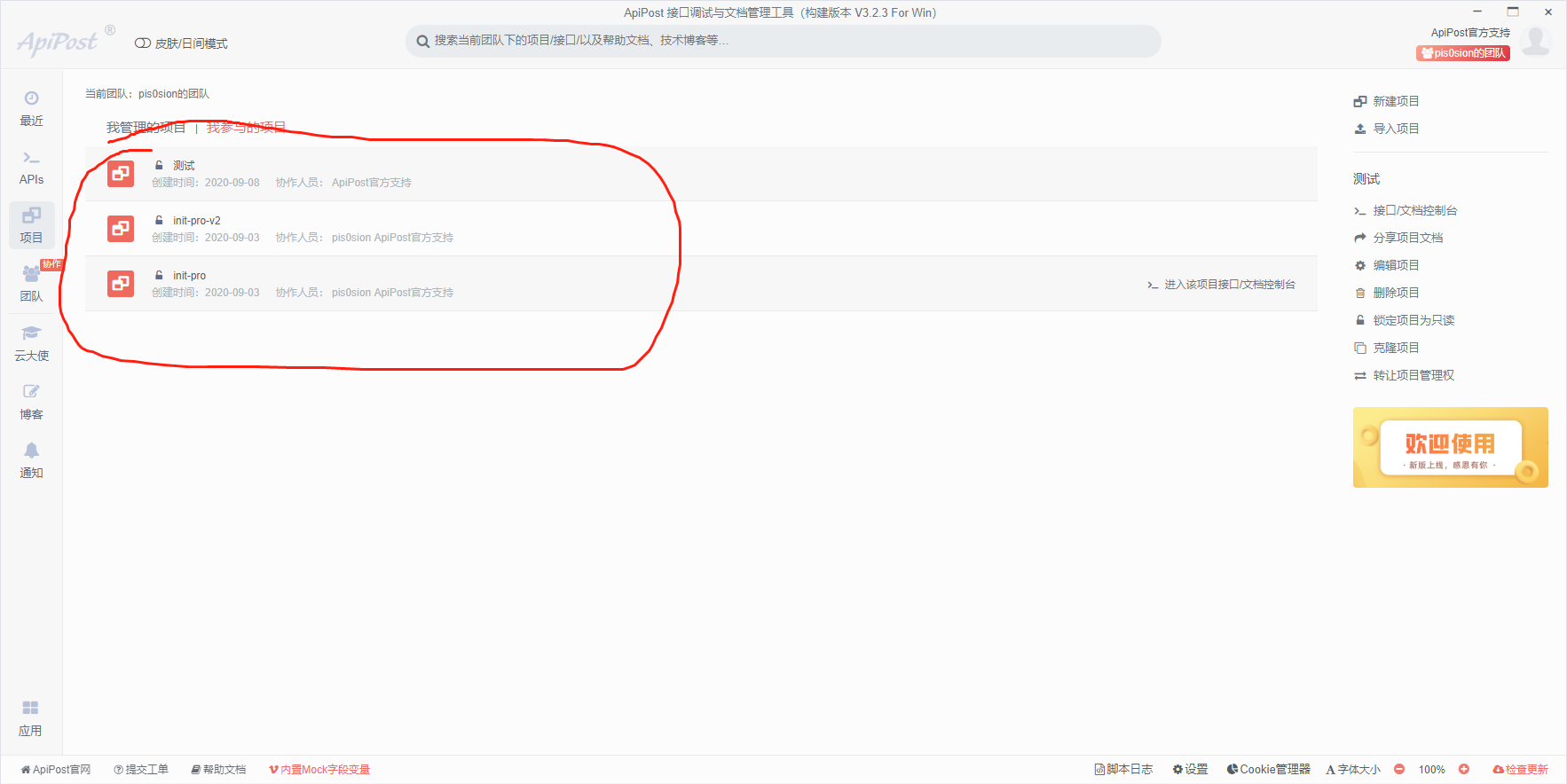Click the red project icon for init-pro-v2
The image size is (1567, 784).
pyautogui.click(x=121, y=229)
